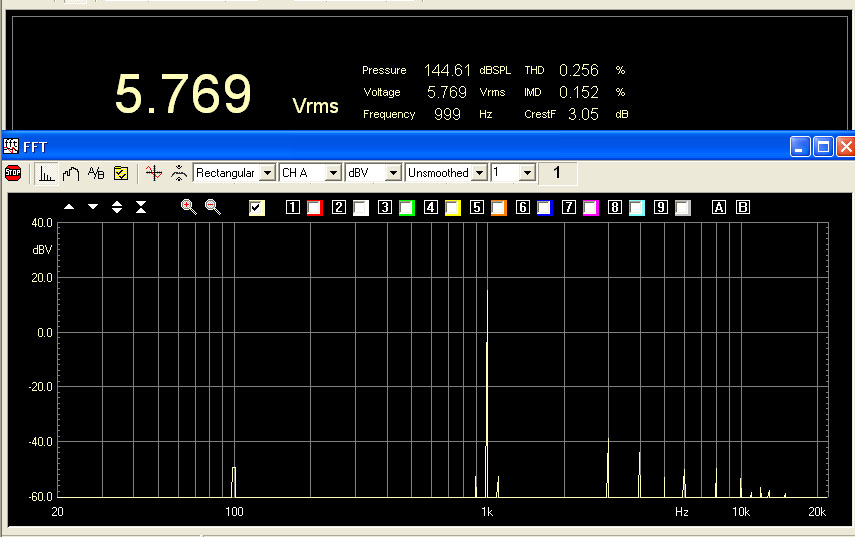This screenshot has height=537, width=855.
Task: Select the bar spectrum display icon
Action: pos(47,173)
